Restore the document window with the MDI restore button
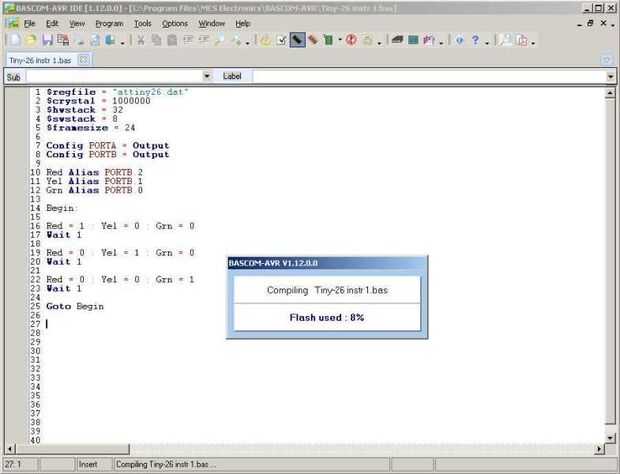 (590, 23)
